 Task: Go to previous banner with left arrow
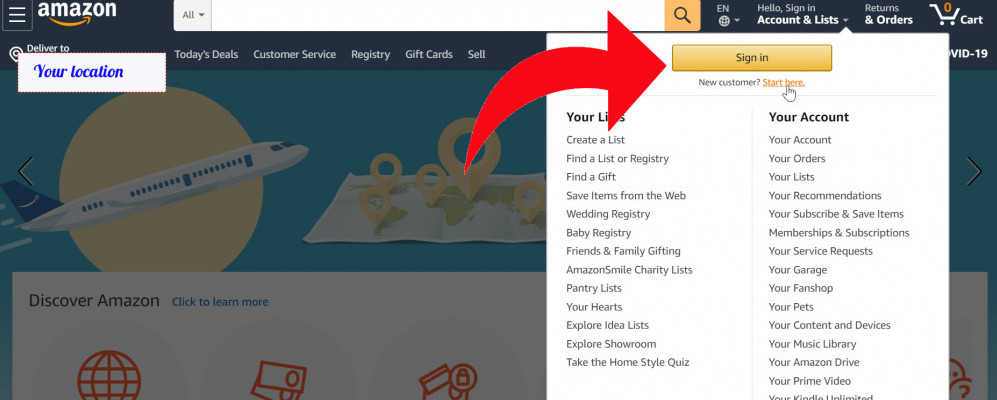pyautogui.click(x=25, y=171)
